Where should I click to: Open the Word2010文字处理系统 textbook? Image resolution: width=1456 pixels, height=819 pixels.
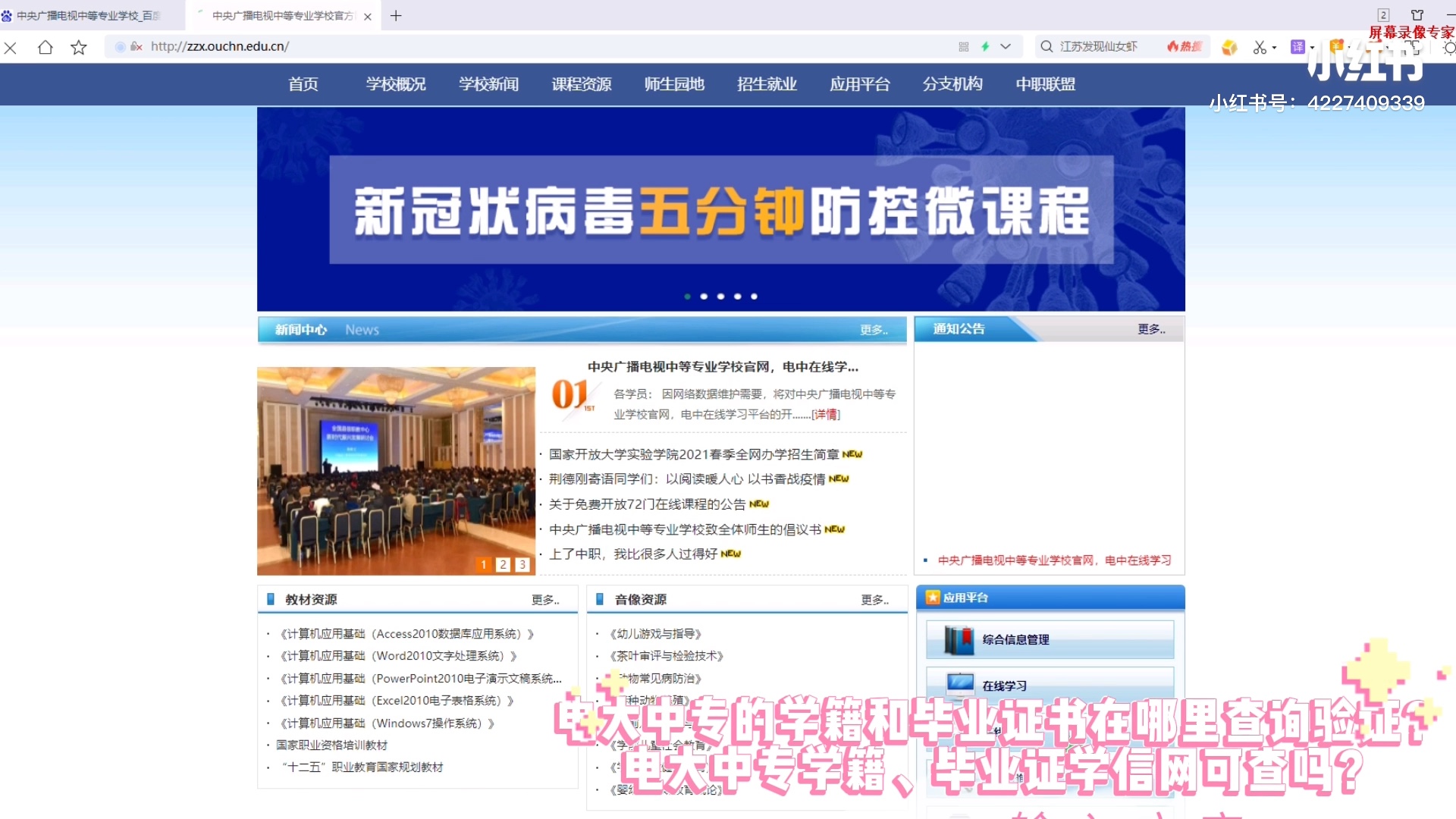(398, 656)
